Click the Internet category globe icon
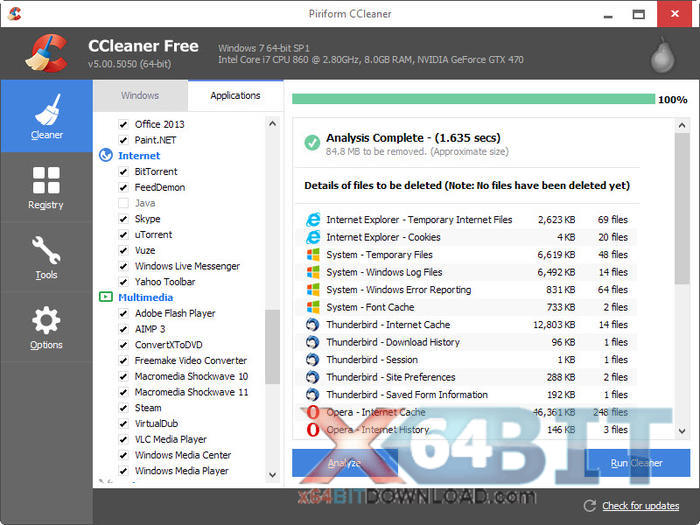 [x=106, y=155]
